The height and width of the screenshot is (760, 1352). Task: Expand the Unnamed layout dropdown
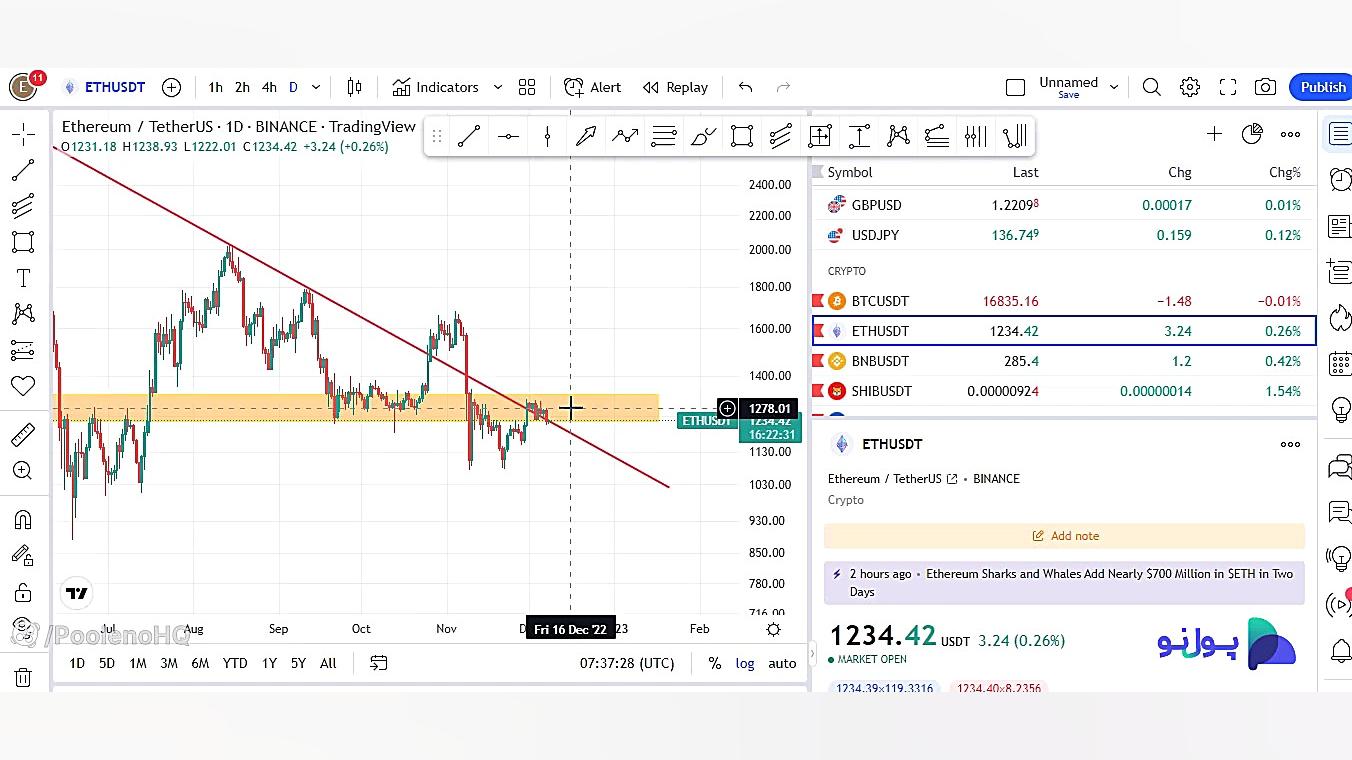pyautogui.click(x=1114, y=87)
